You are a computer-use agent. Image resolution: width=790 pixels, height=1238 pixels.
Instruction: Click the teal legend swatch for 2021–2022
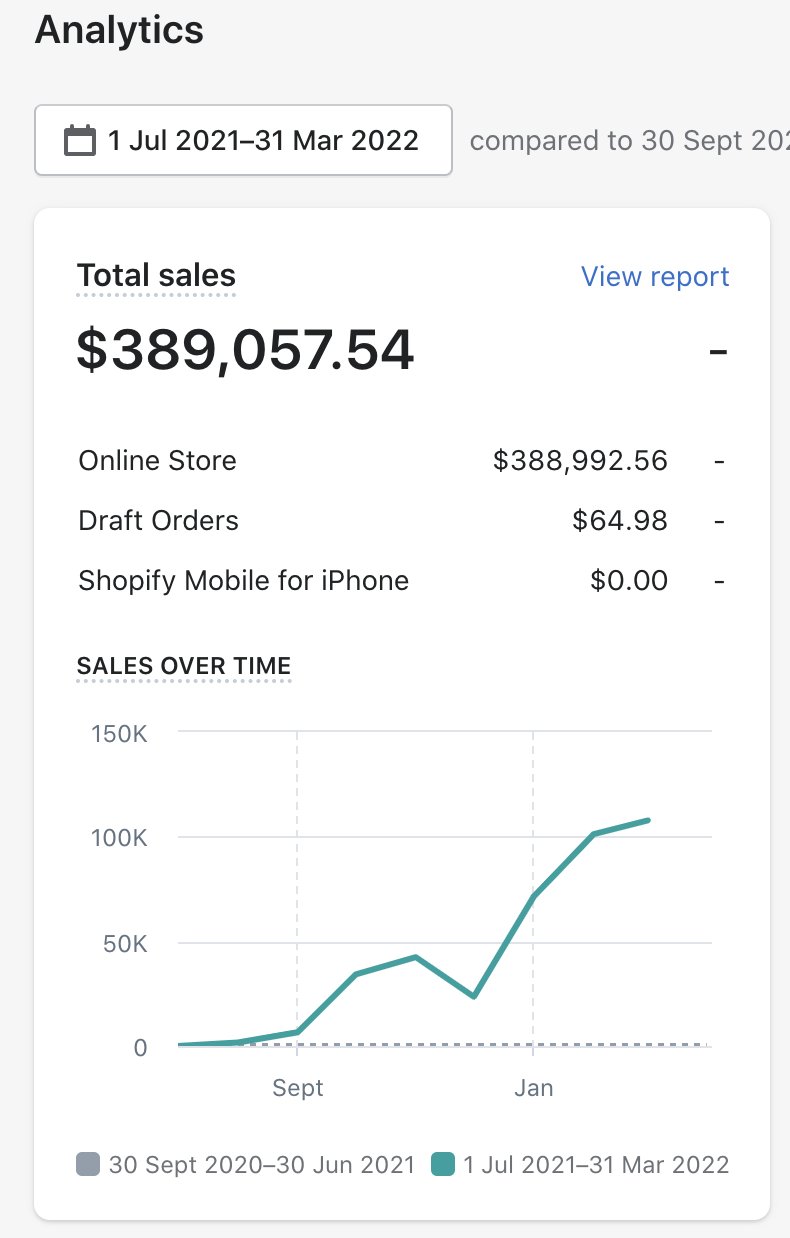(x=443, y=1164)
